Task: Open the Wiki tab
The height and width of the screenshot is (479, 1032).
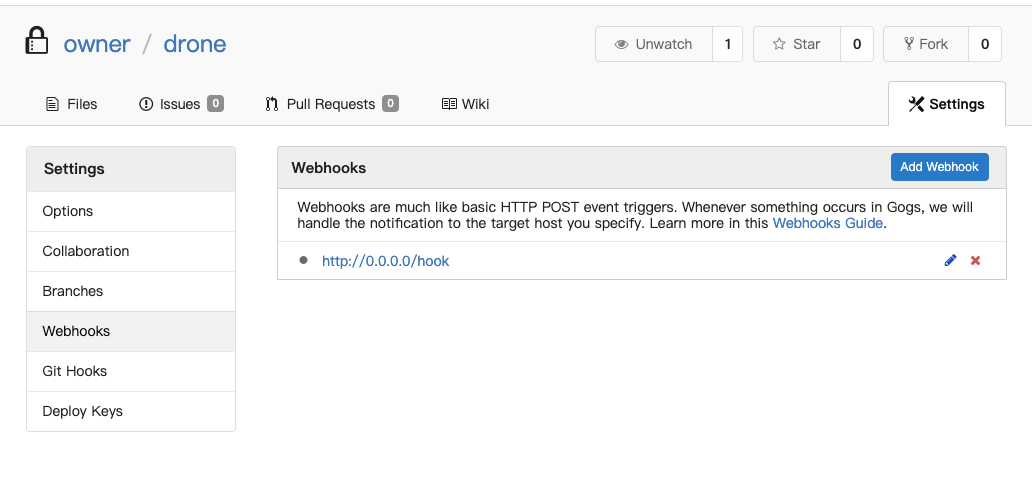Action: pyautogui.click(x=465, y=104)
